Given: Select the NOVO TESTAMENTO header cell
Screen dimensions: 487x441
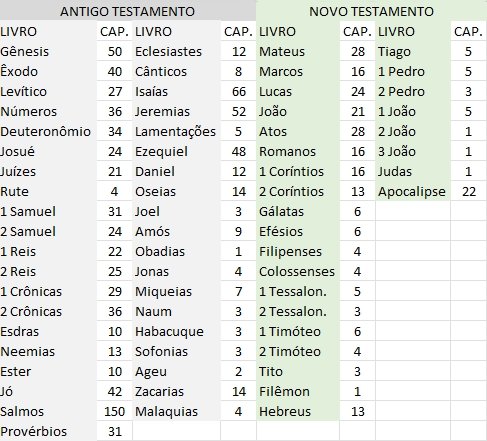Looking at the screenshot, I should pyautogui.click(x=371, y=11).
